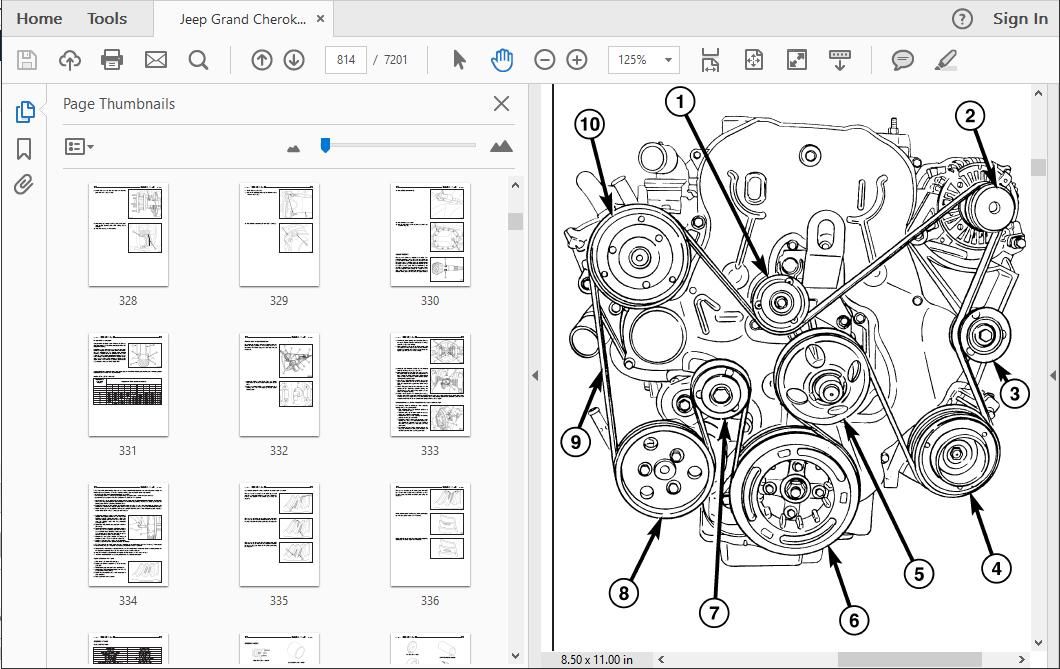Open page 328 thumbnail
Viewport: 1060px width, 669px height.
[x=128, y=234]
